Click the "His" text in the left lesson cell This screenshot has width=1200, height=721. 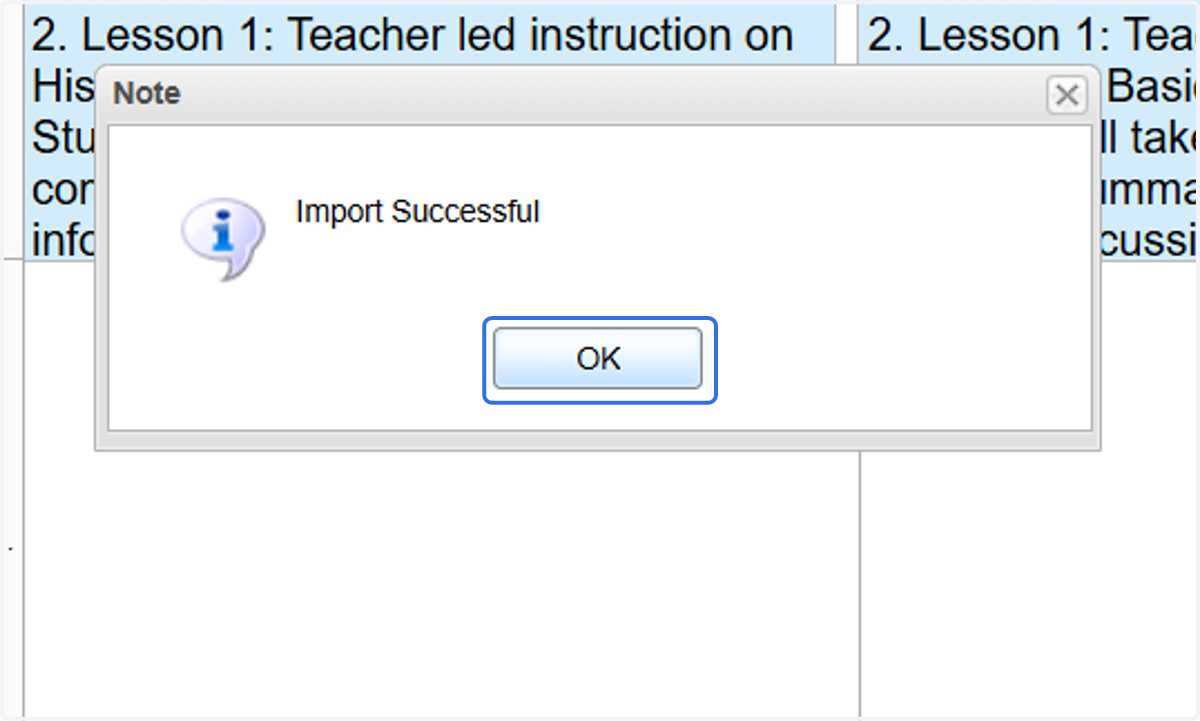coord(63,87)
